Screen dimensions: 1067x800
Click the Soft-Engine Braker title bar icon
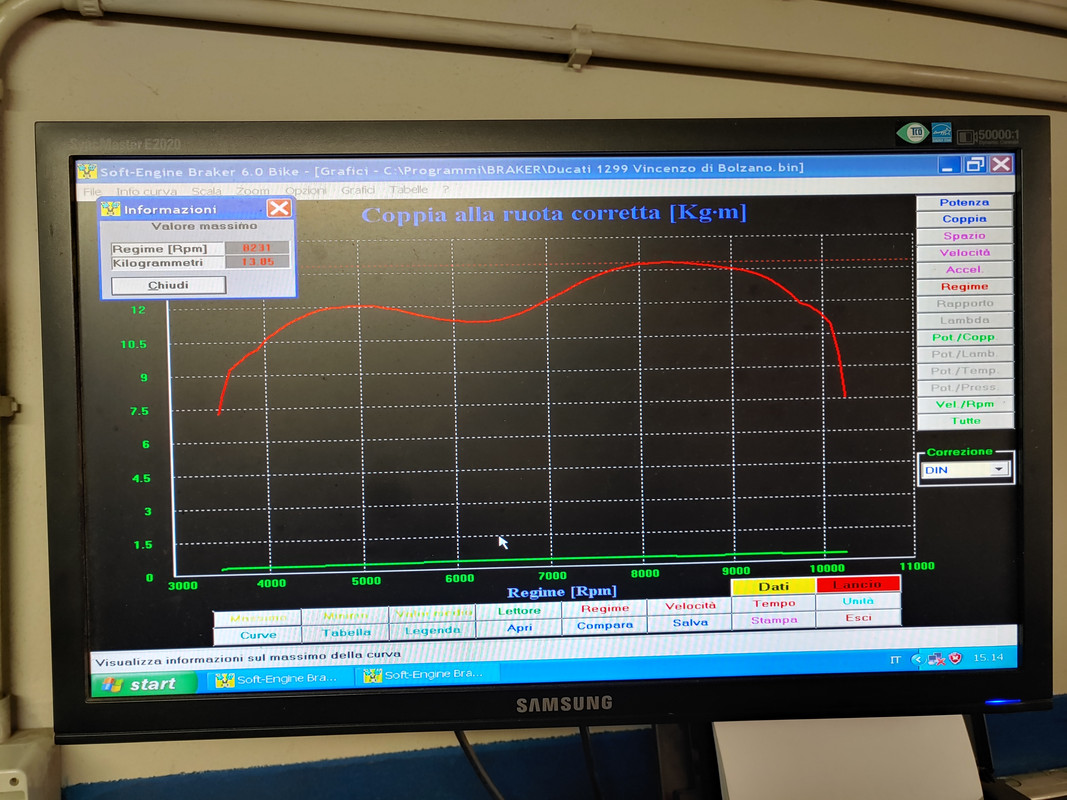[x=86, y=171]
